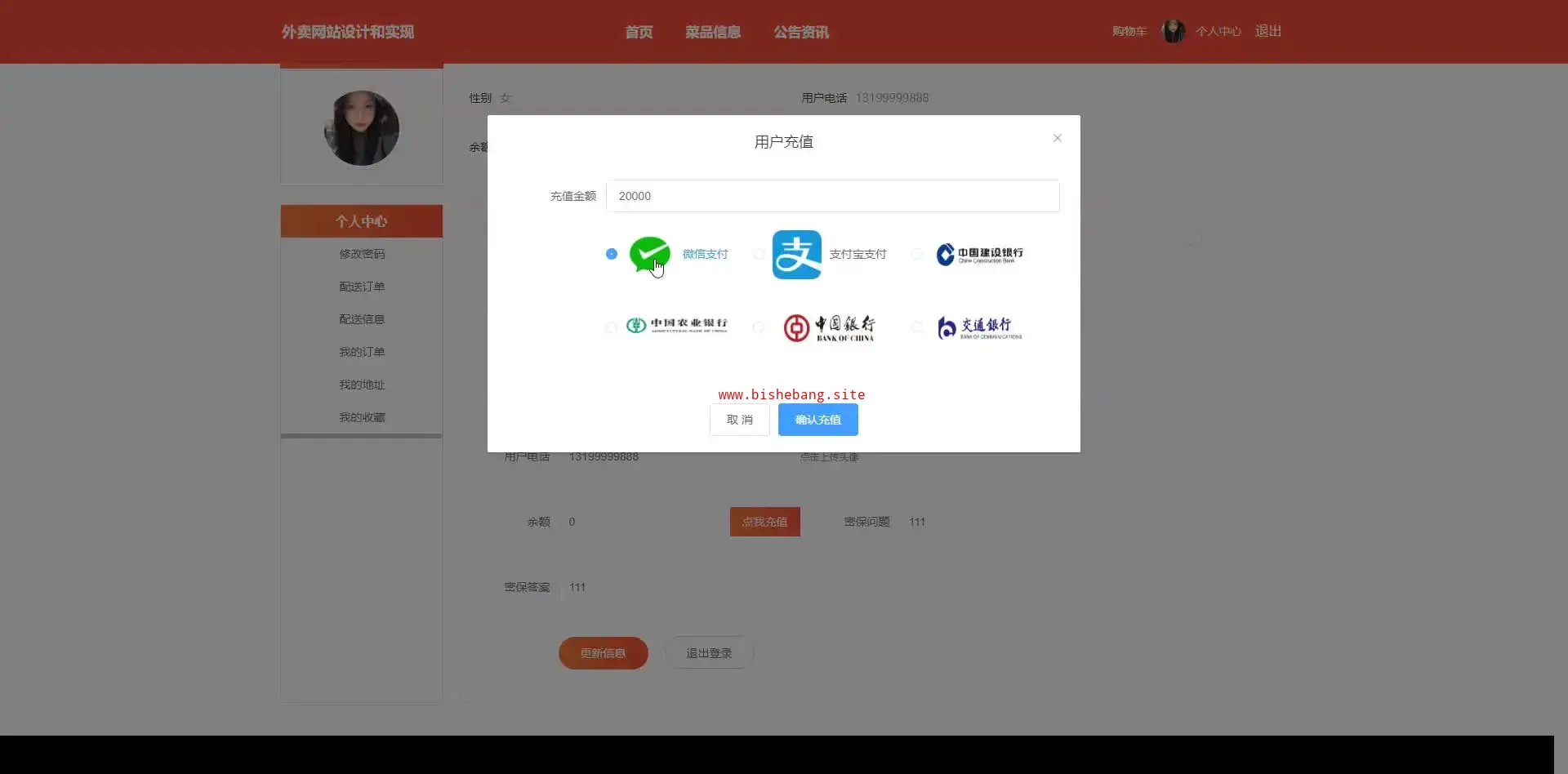
Task: Click the 微信支付 label text
Action: pos(705,254)
